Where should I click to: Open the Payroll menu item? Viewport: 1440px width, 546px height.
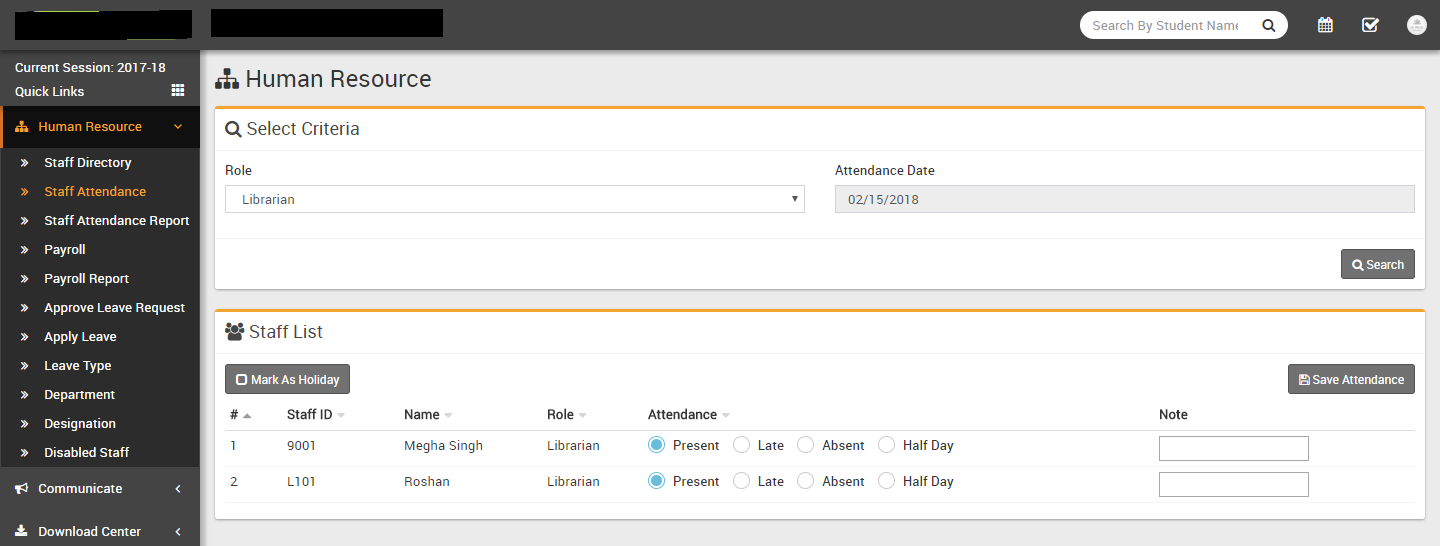[x=65, y=250]
